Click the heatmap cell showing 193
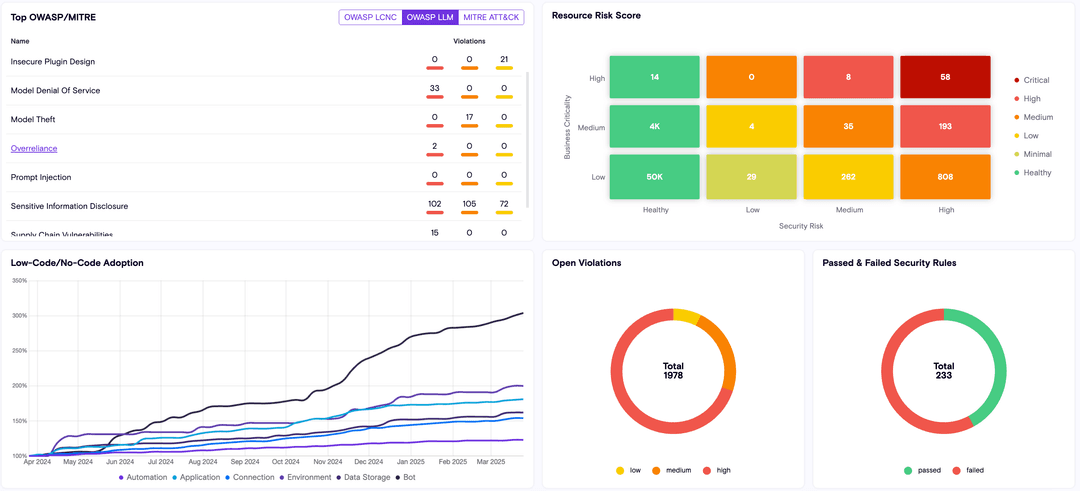 pyautogui.click(x=946, y=127)
